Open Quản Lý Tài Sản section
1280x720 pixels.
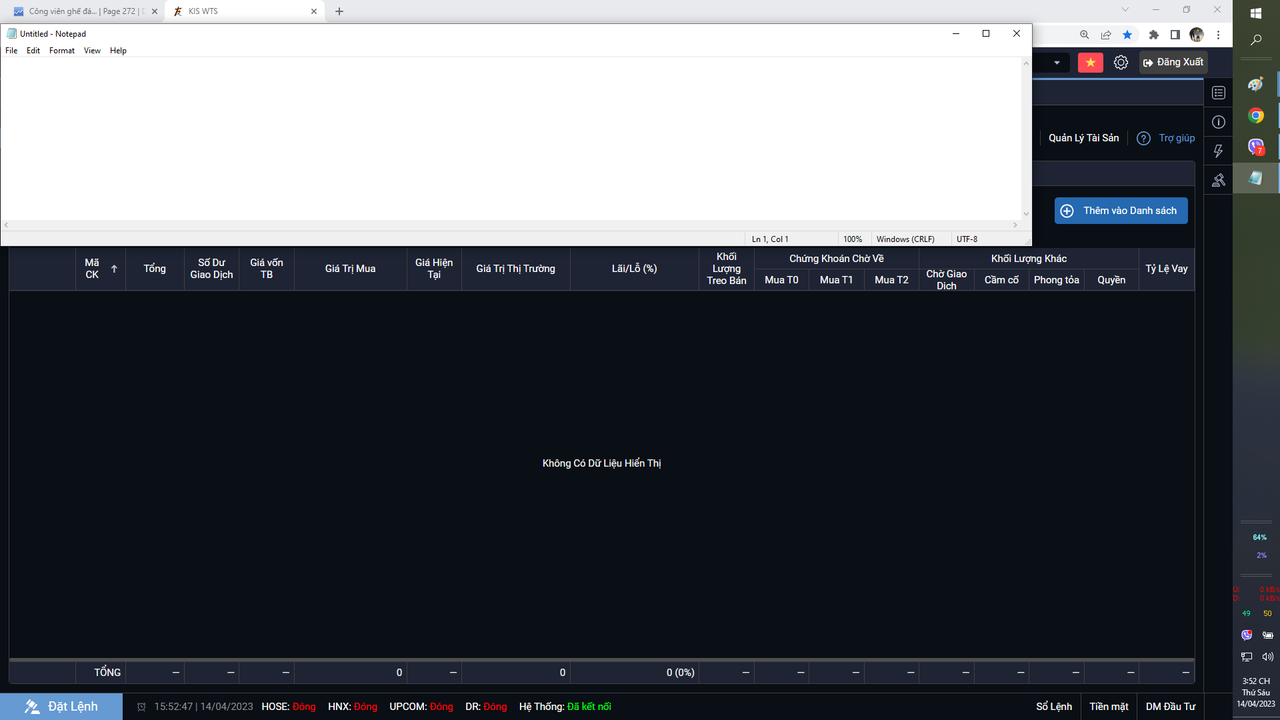(1084, 138)
